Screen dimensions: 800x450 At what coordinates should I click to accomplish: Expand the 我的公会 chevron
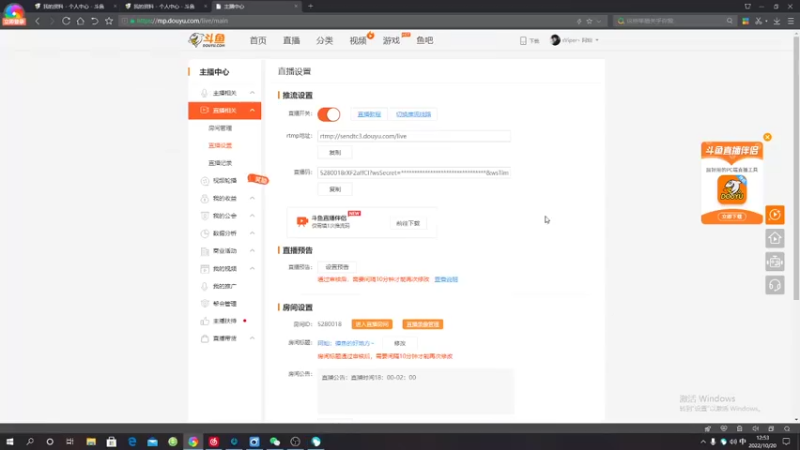pyautogui.click(x=252, y=216)
